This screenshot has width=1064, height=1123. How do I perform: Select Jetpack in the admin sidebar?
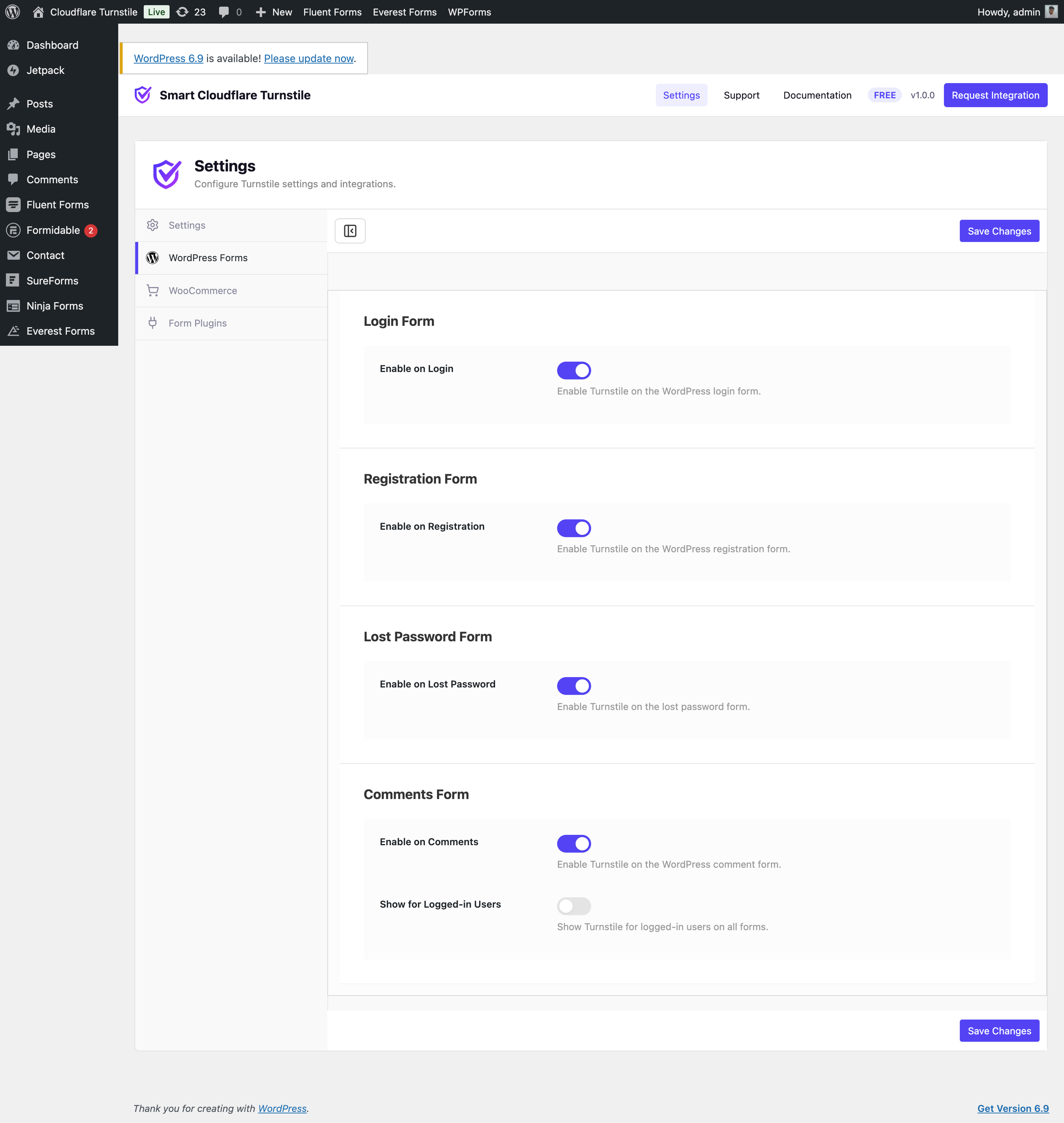[x=45, y=70]
